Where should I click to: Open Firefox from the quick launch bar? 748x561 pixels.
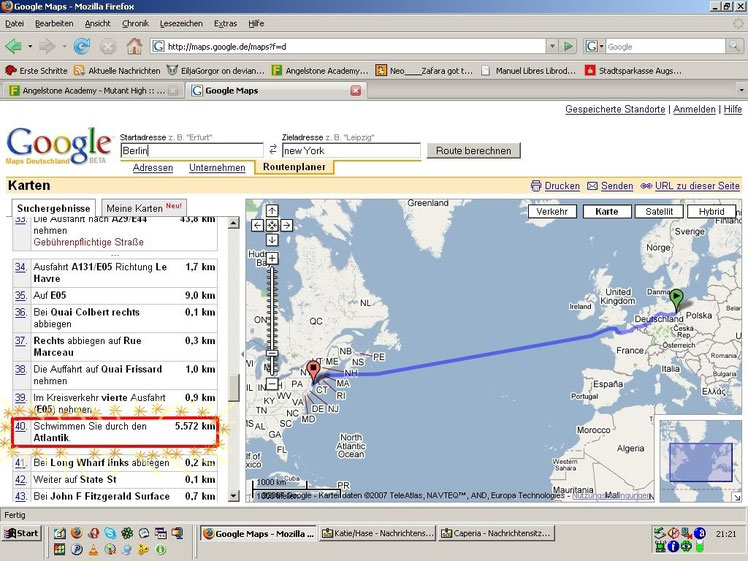click(76, 533)
